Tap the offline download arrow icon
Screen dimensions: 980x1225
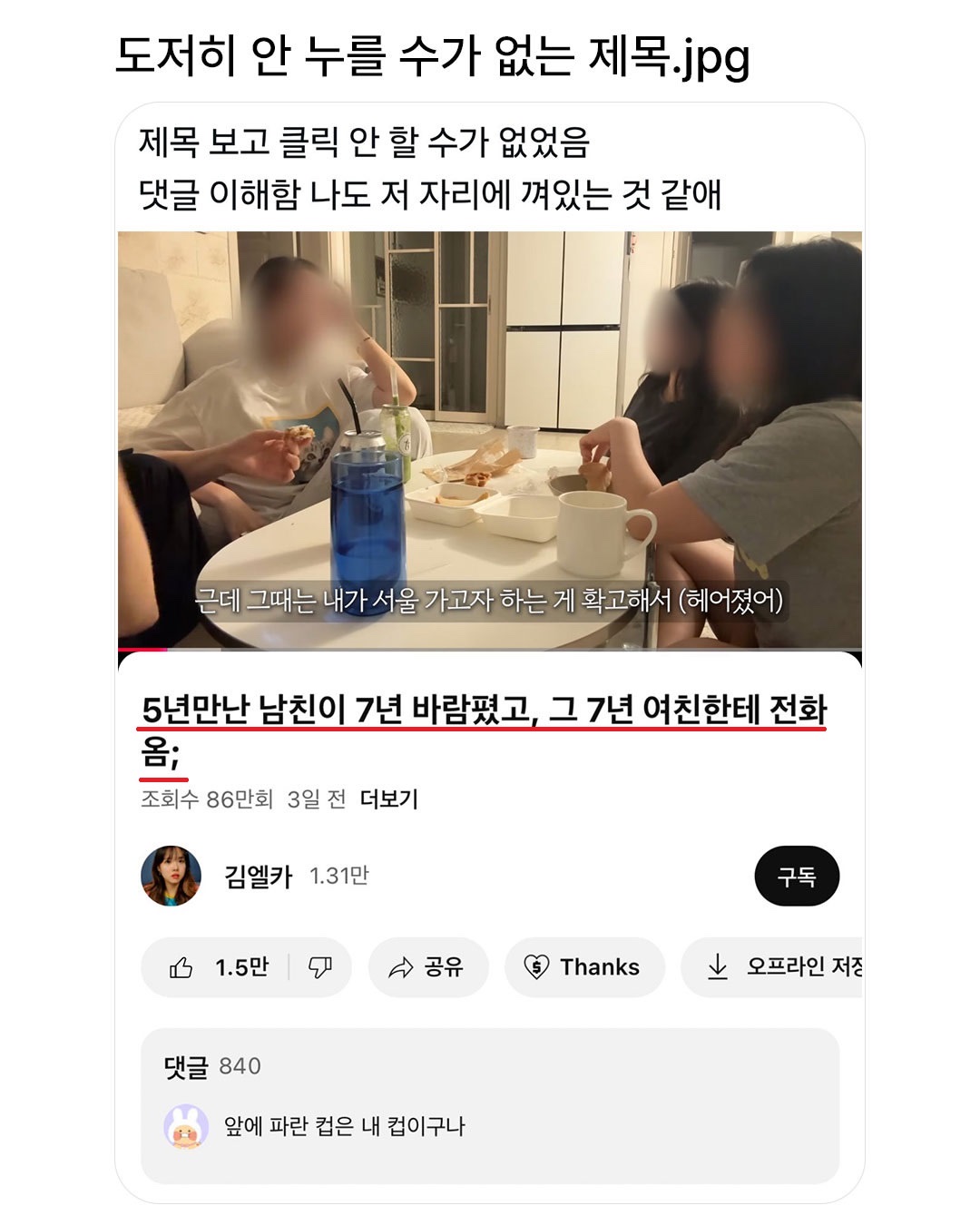718,967
